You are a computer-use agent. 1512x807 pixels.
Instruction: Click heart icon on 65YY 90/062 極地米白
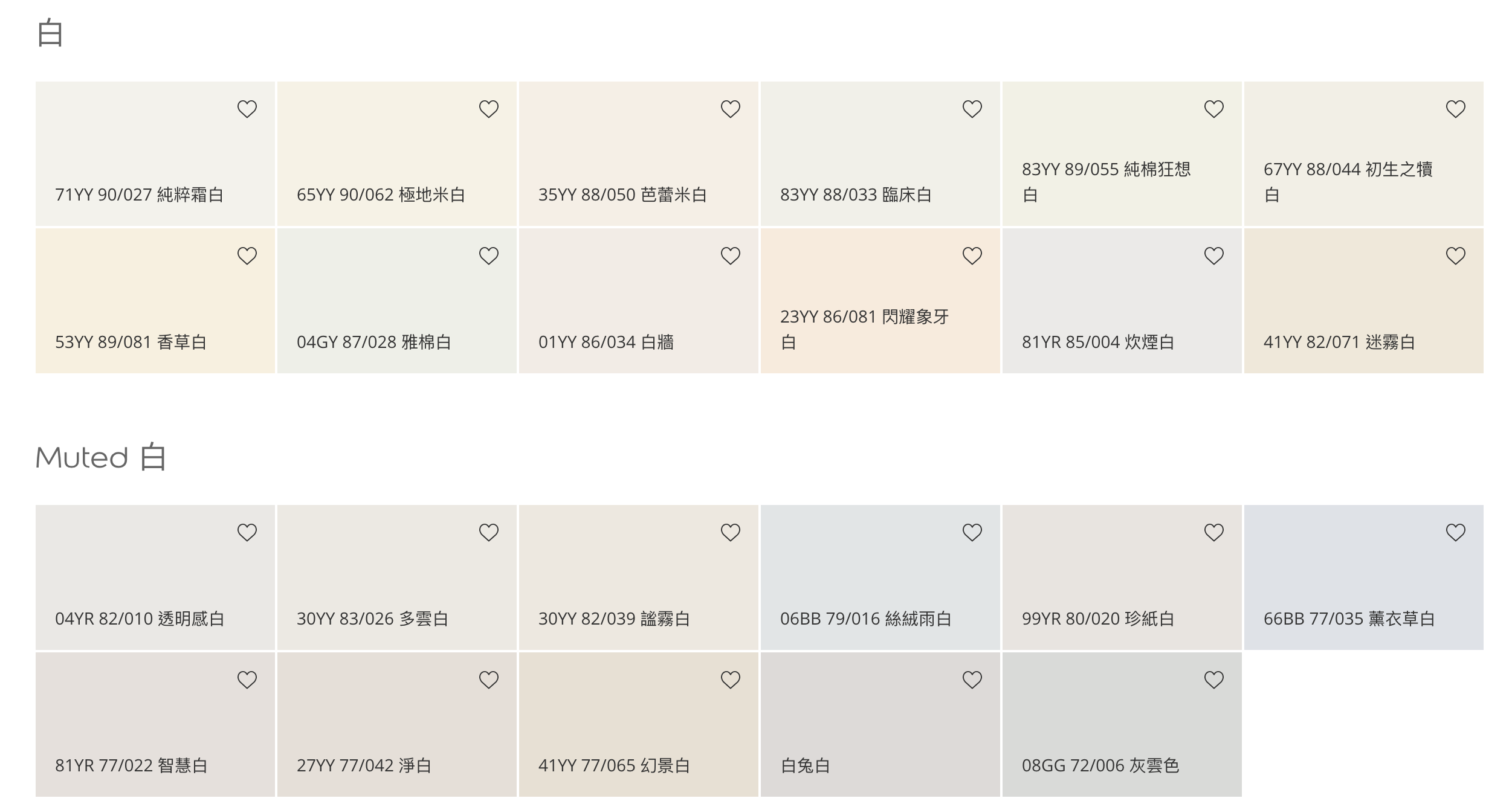pyautogui.click(x=488, y=109)
